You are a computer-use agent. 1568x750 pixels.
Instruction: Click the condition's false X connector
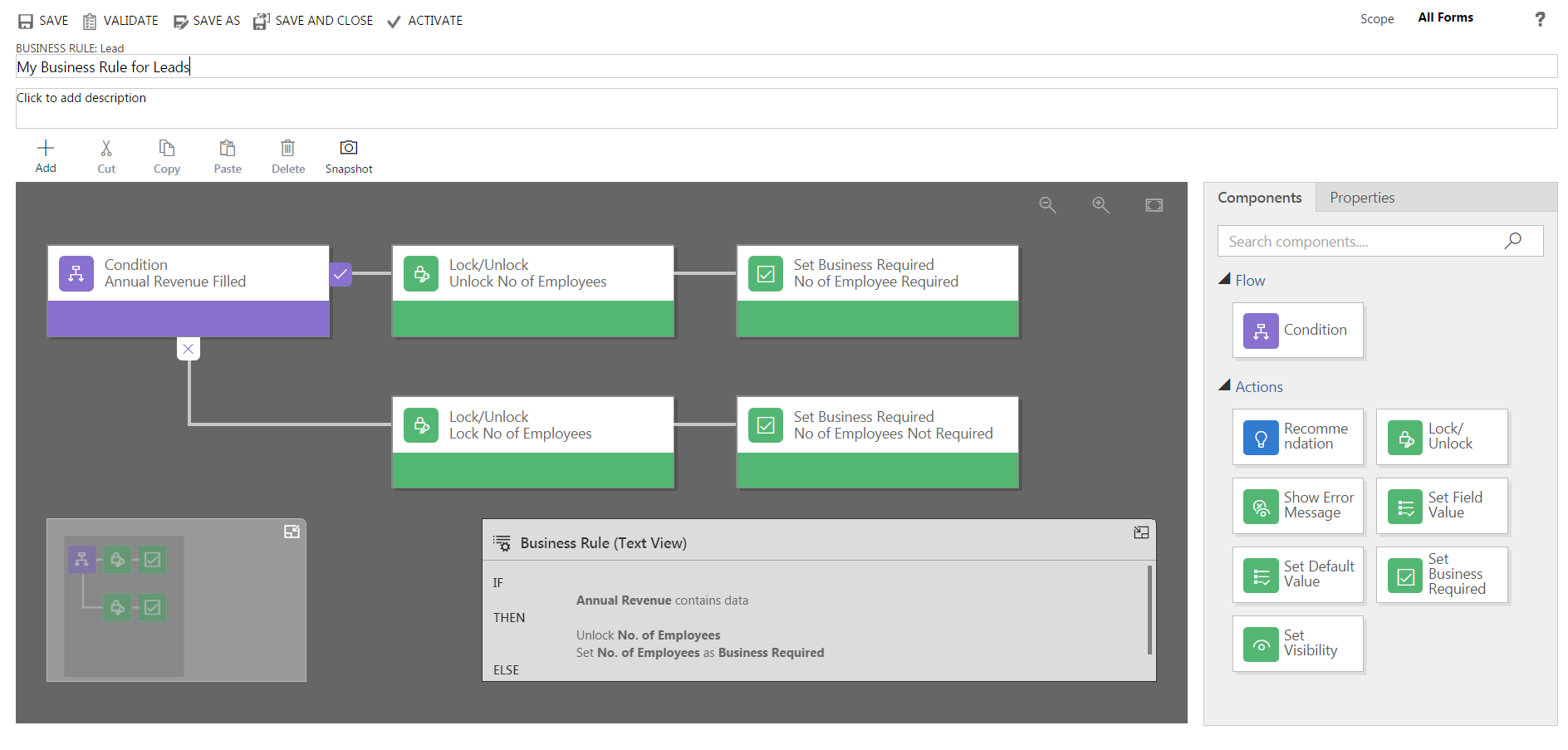189,349
